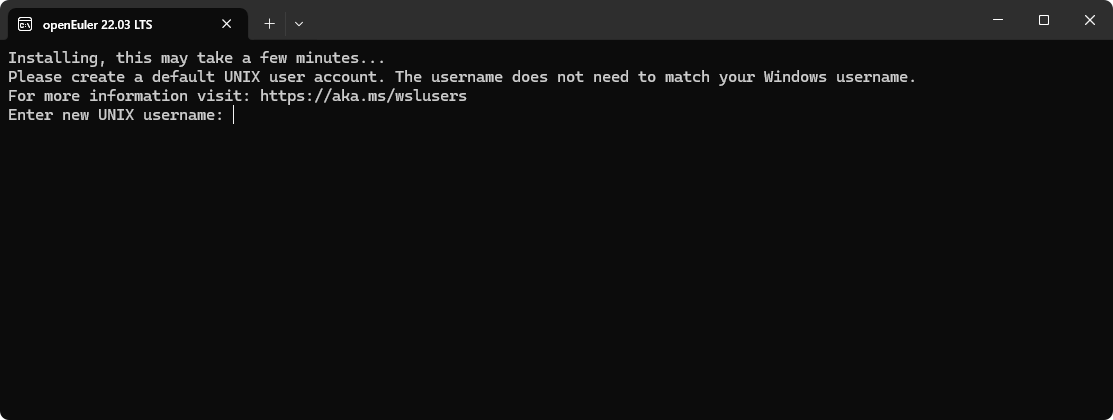Click the terminal icon on the openEuler tab
This screenshot has width=1113, height=420.
pos(25,24)
